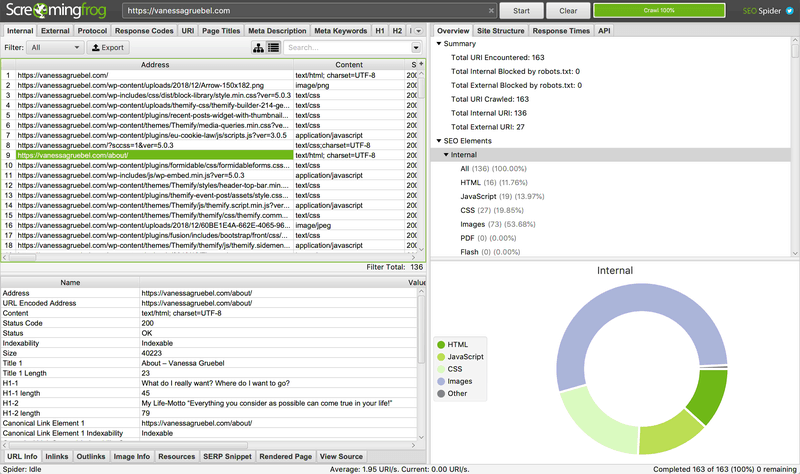Click the Clear button
The height and width of the screenshot is (474, 800).
[568, 11]
